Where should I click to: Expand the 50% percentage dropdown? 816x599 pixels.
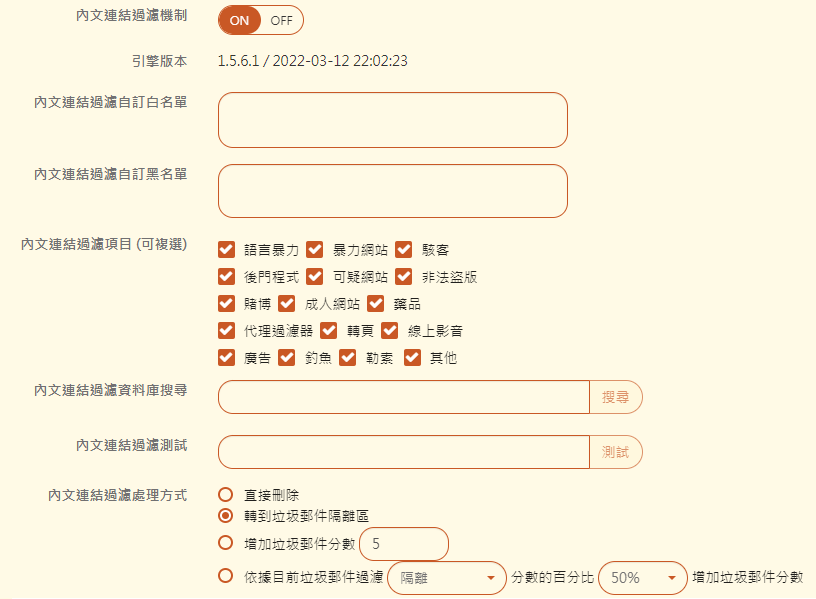[x=643, y=578]
